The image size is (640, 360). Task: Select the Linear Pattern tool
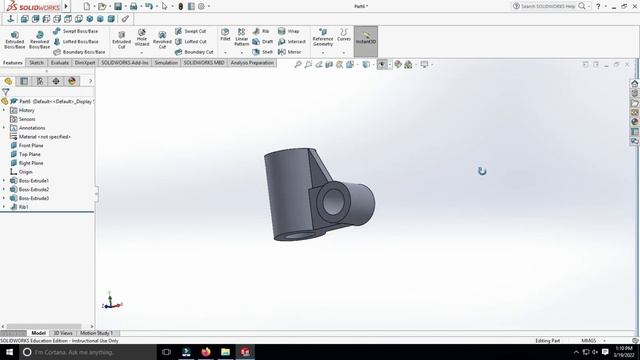(x=242, y=37)
